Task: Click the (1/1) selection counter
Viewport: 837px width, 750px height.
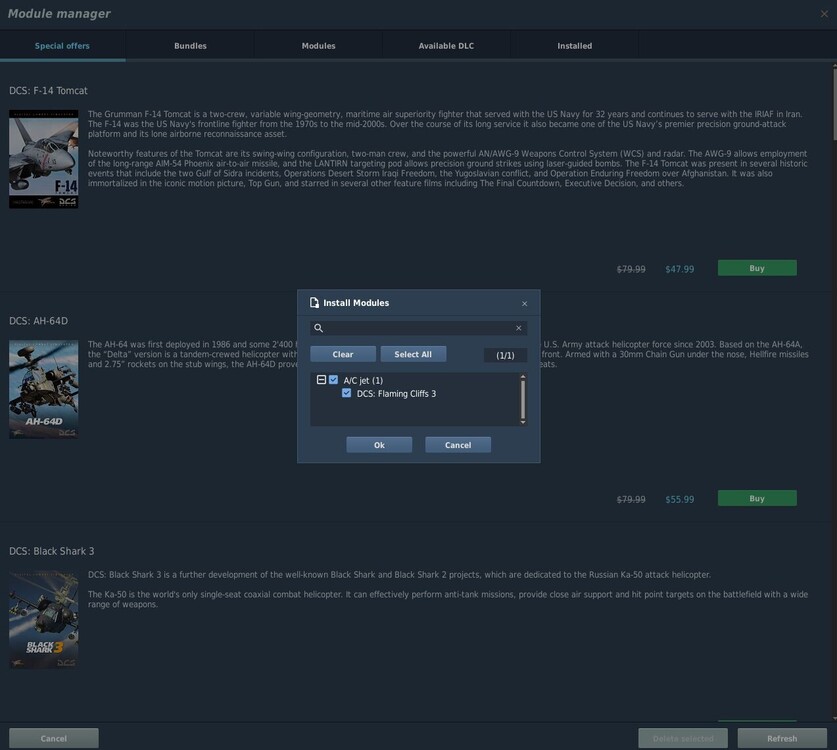Action: click(x=505, y=355)
